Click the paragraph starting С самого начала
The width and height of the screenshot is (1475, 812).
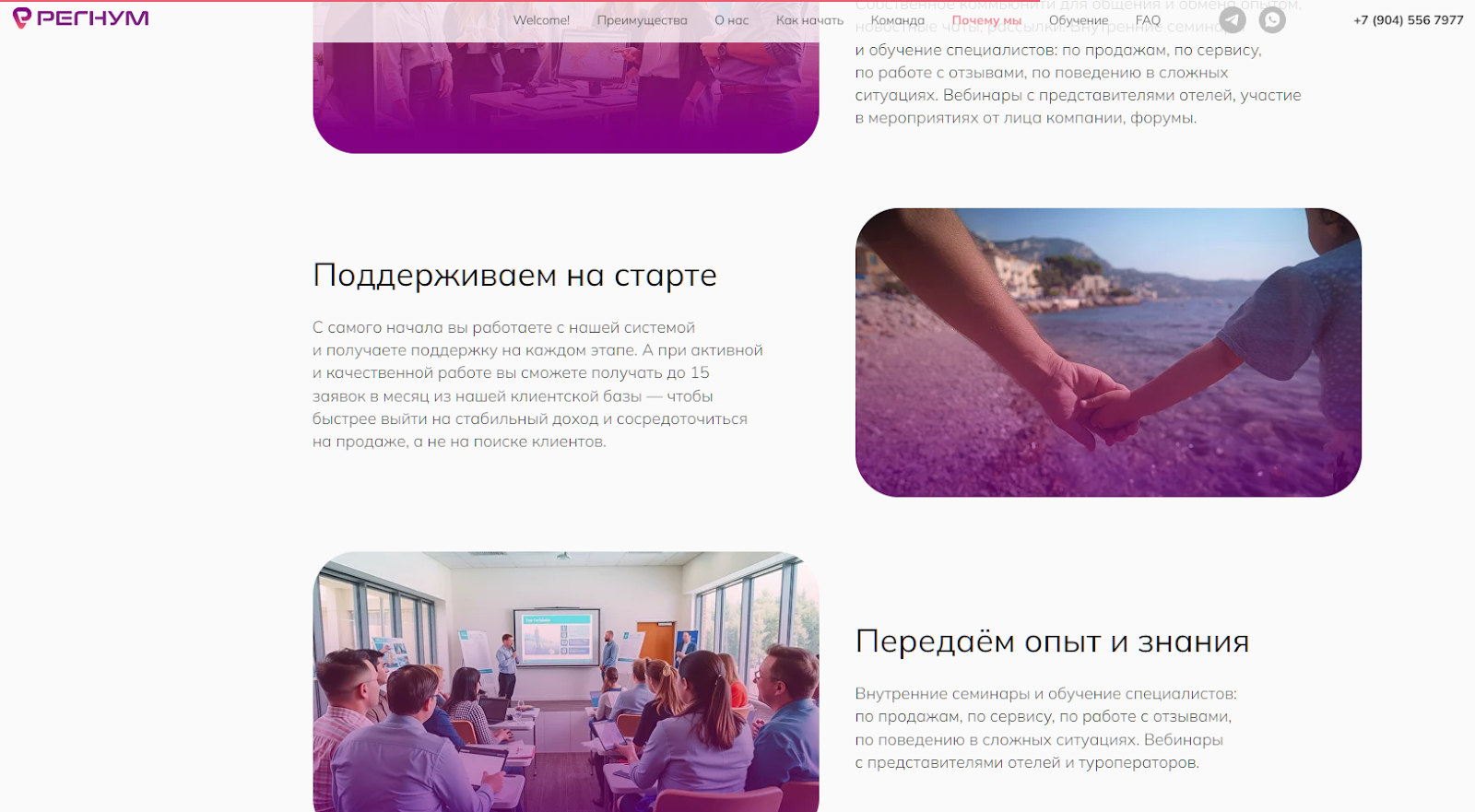click(x=537, y=384)
